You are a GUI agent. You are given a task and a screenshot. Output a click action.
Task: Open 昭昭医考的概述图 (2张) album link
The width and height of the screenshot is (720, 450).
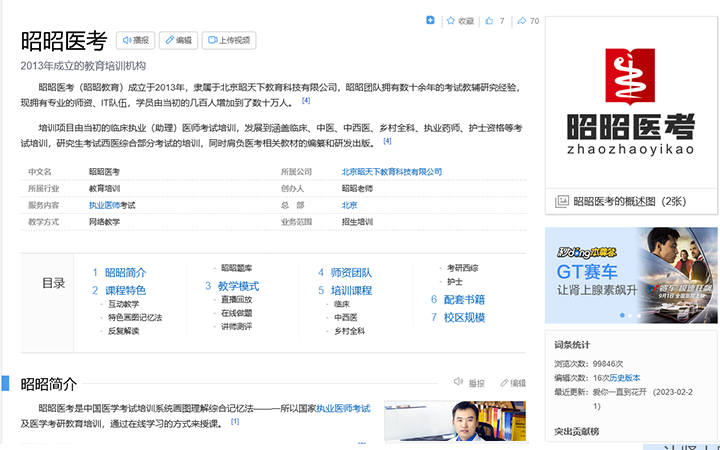(630, 201)
